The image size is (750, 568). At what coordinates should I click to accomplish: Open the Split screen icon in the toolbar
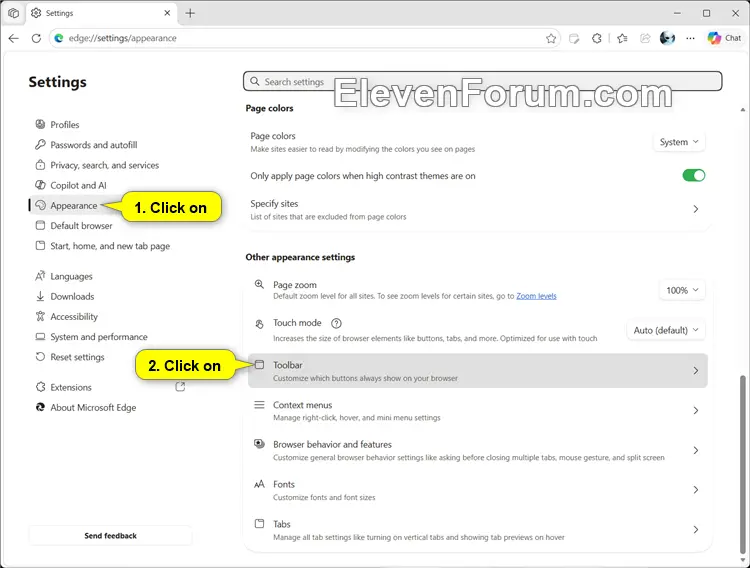tap(574, 38)
